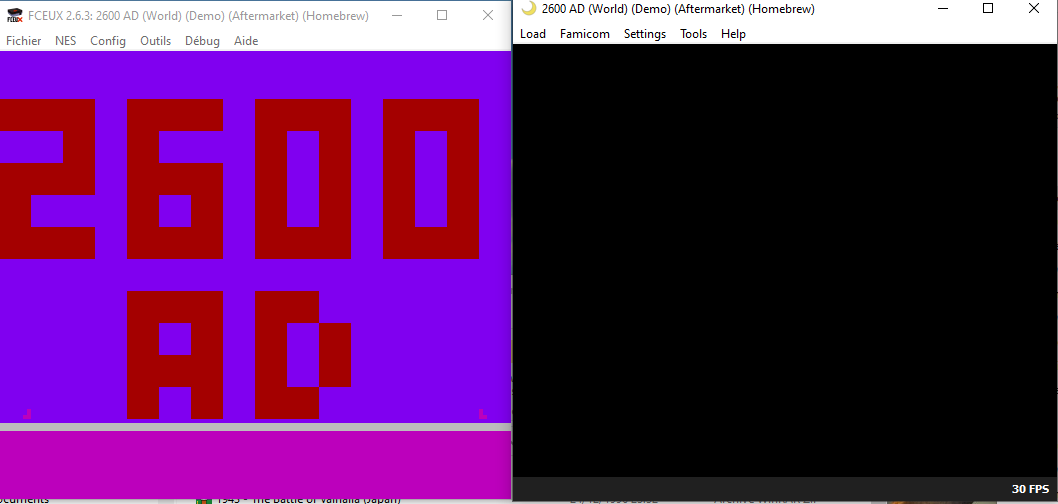The height and width of the screenshot is (504, 1058).
Task: Open the Load menu in right emulator
Action: pos(532,34)
